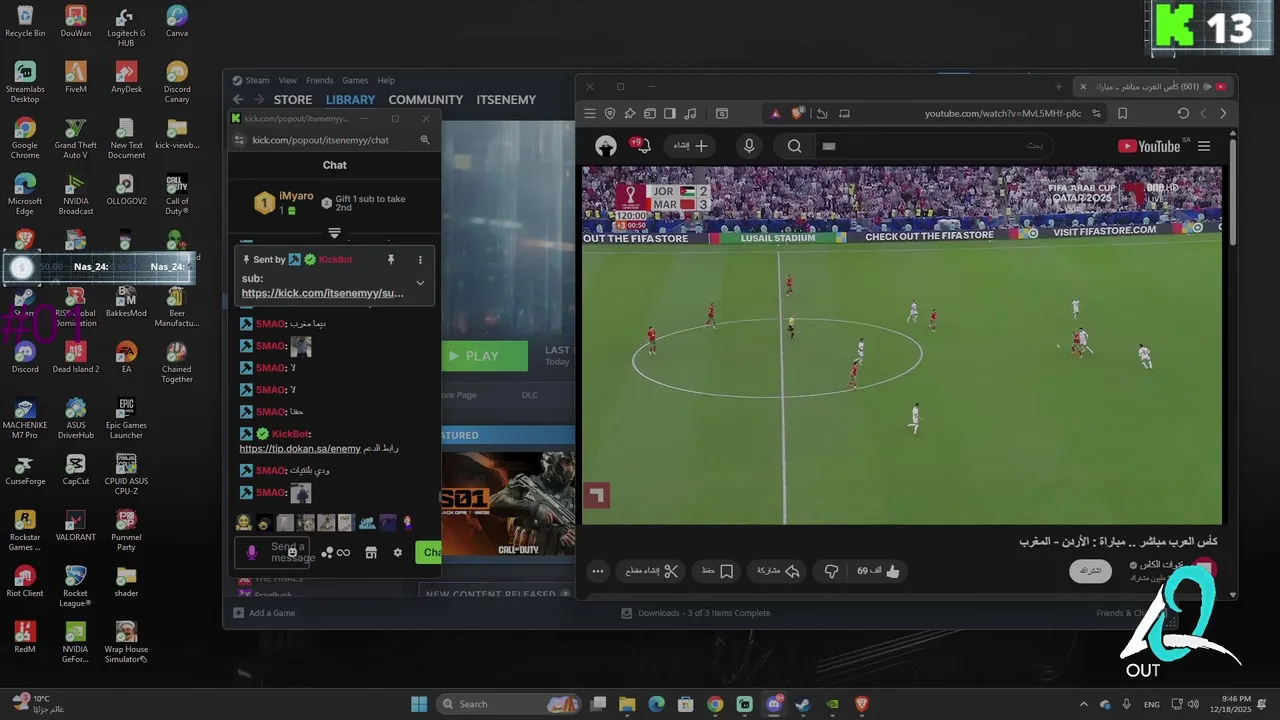Click the YouTube search magnifier button
Viewport: 1280px width, 720px height.
[x=794, y=146]
